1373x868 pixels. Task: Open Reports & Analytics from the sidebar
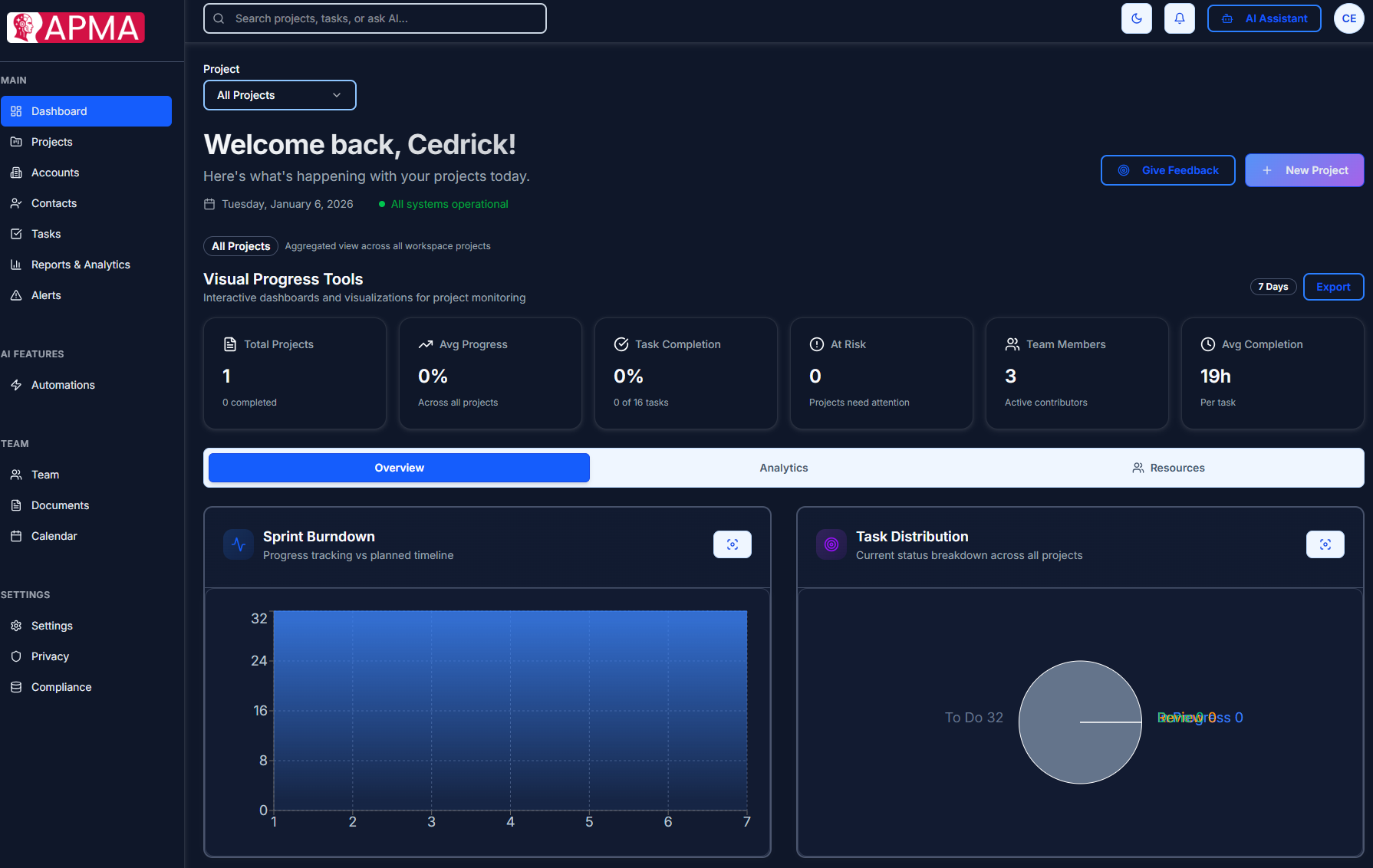coord(80,264)
